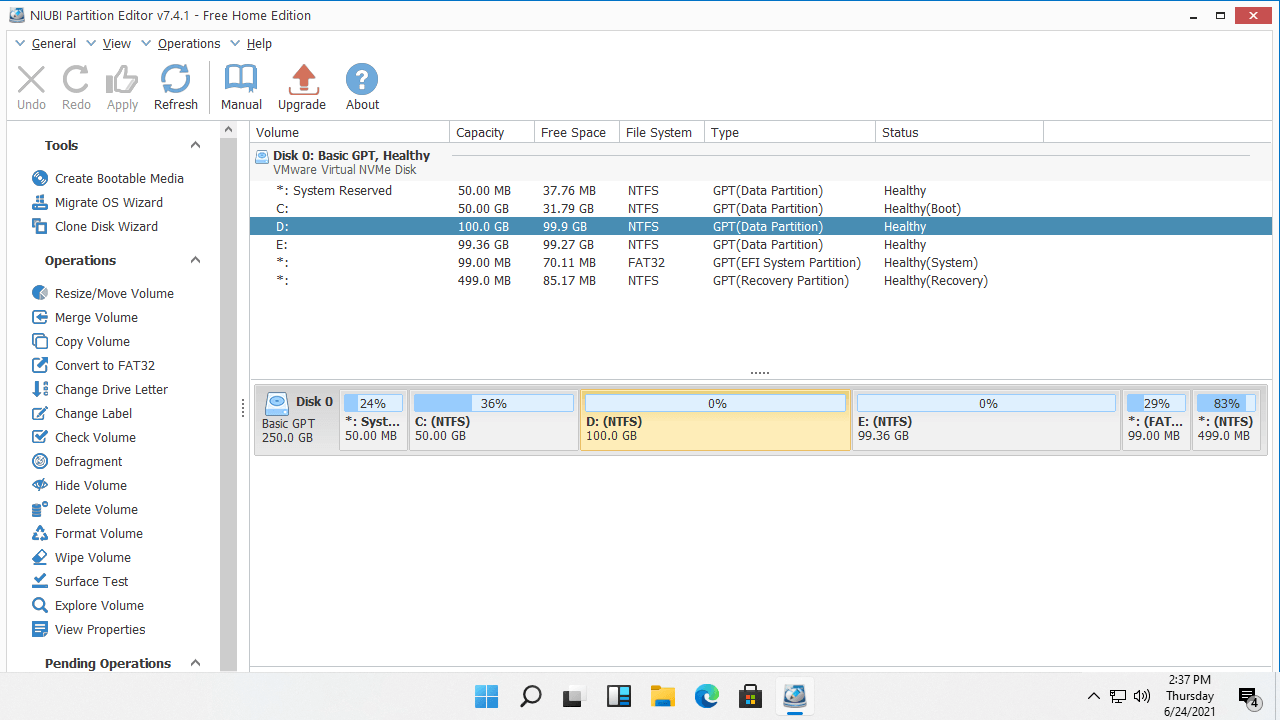The width and height of the screenshot is (1280, 720).
Task: Open the user Manual
Action: [x=241, y=86]
